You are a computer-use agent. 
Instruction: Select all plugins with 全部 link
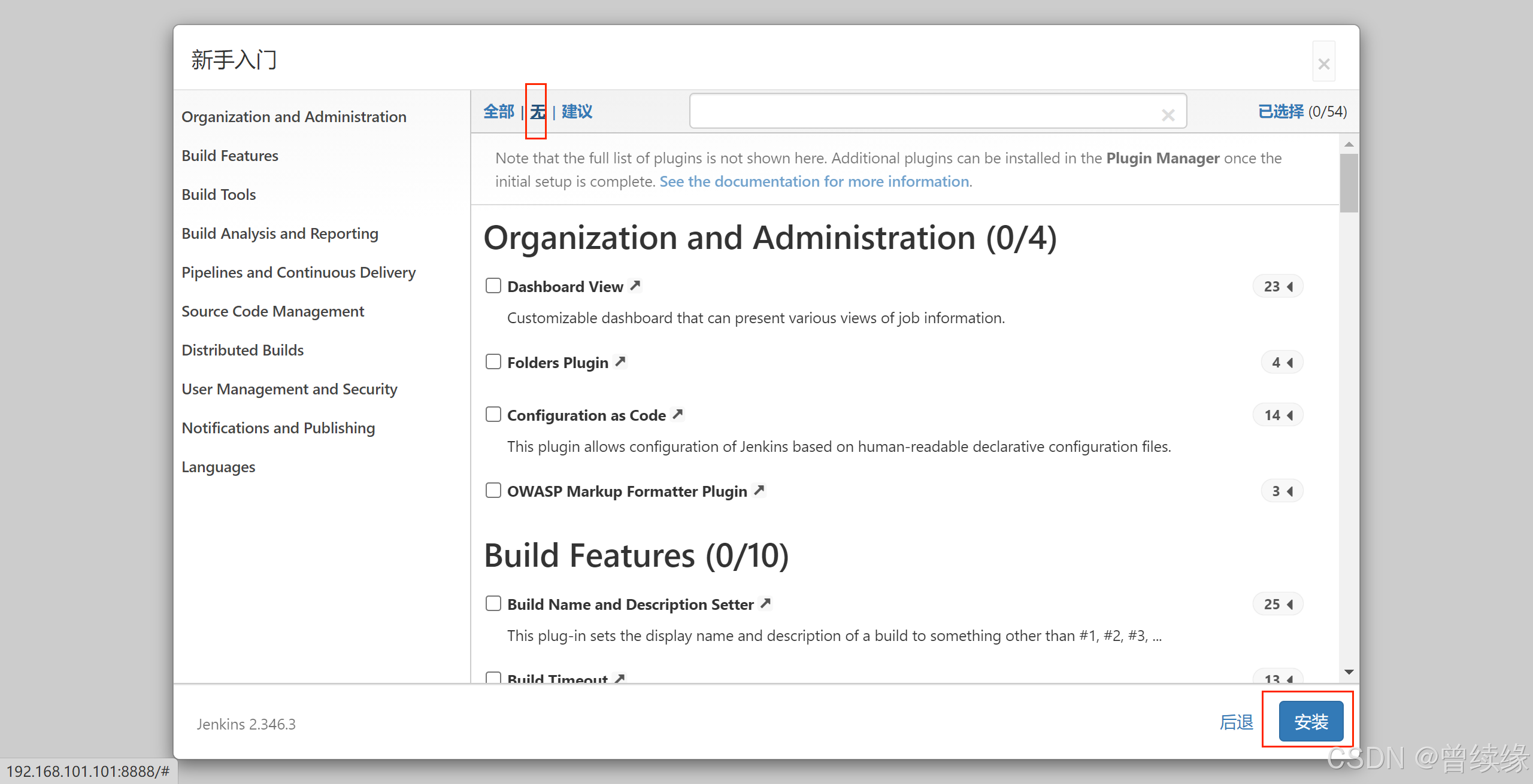point(499,112)
